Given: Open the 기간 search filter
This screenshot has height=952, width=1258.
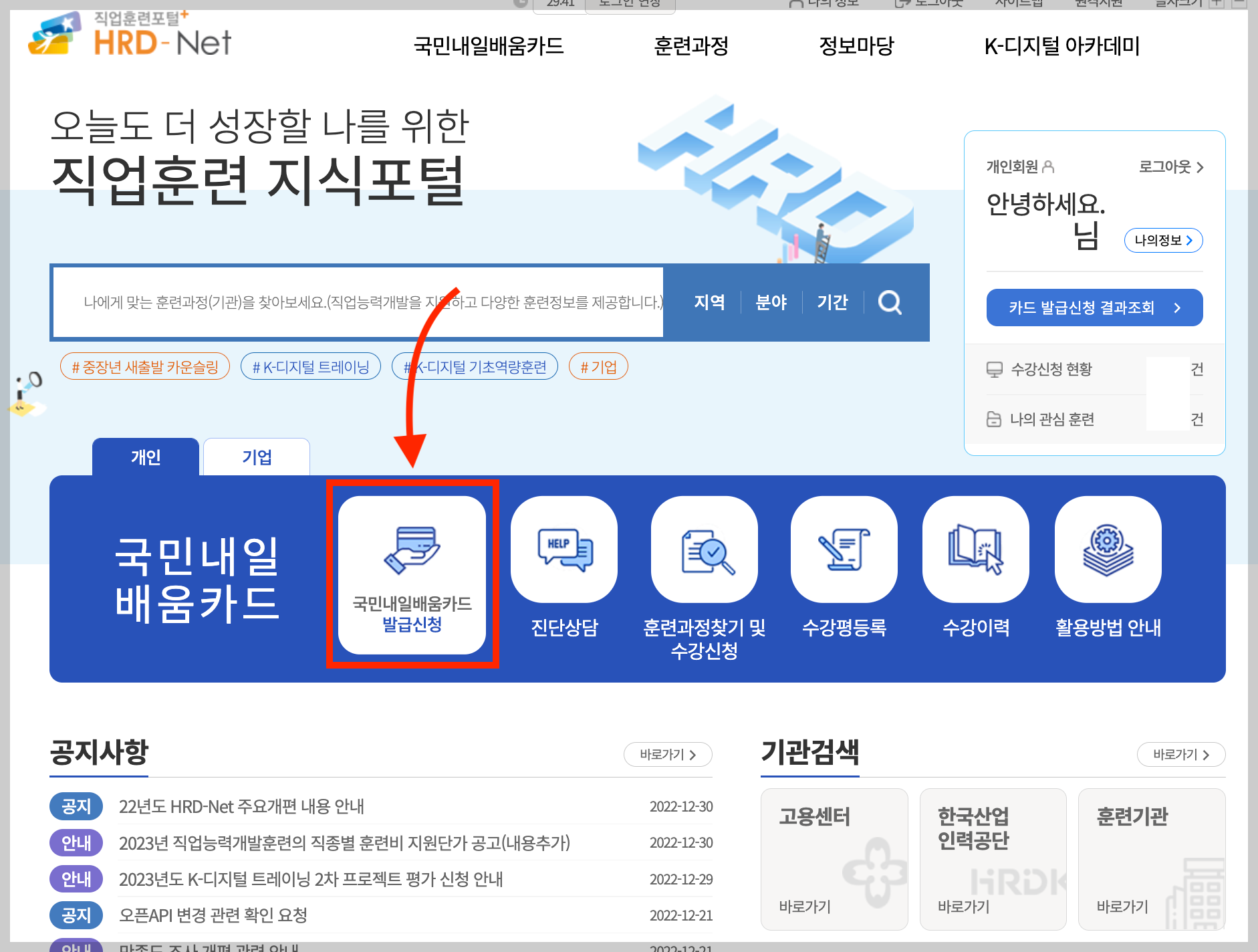Looking at the screenshot, I should click(832, 303).
